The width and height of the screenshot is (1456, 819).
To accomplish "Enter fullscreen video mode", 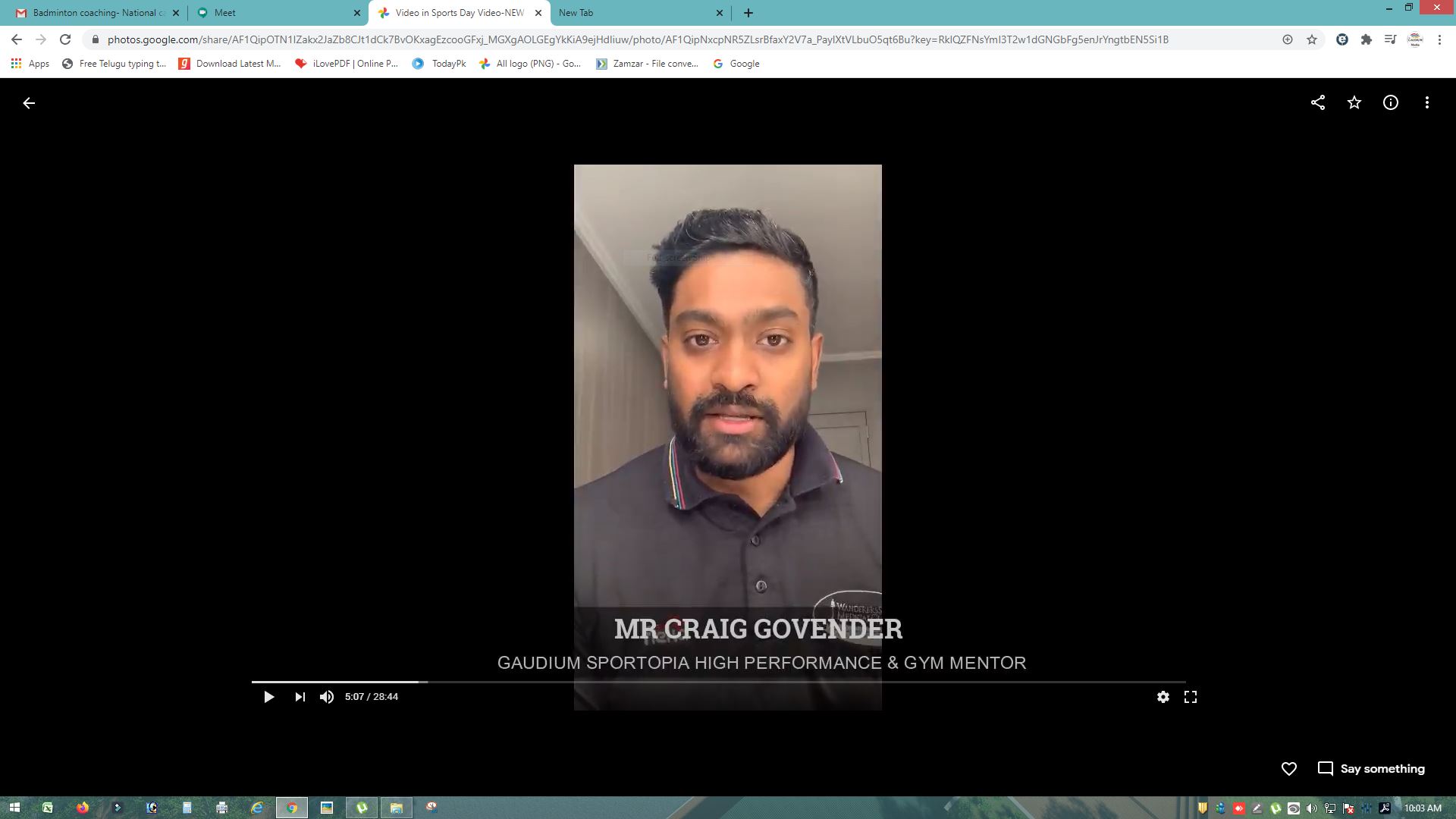I will (1191, 697).
